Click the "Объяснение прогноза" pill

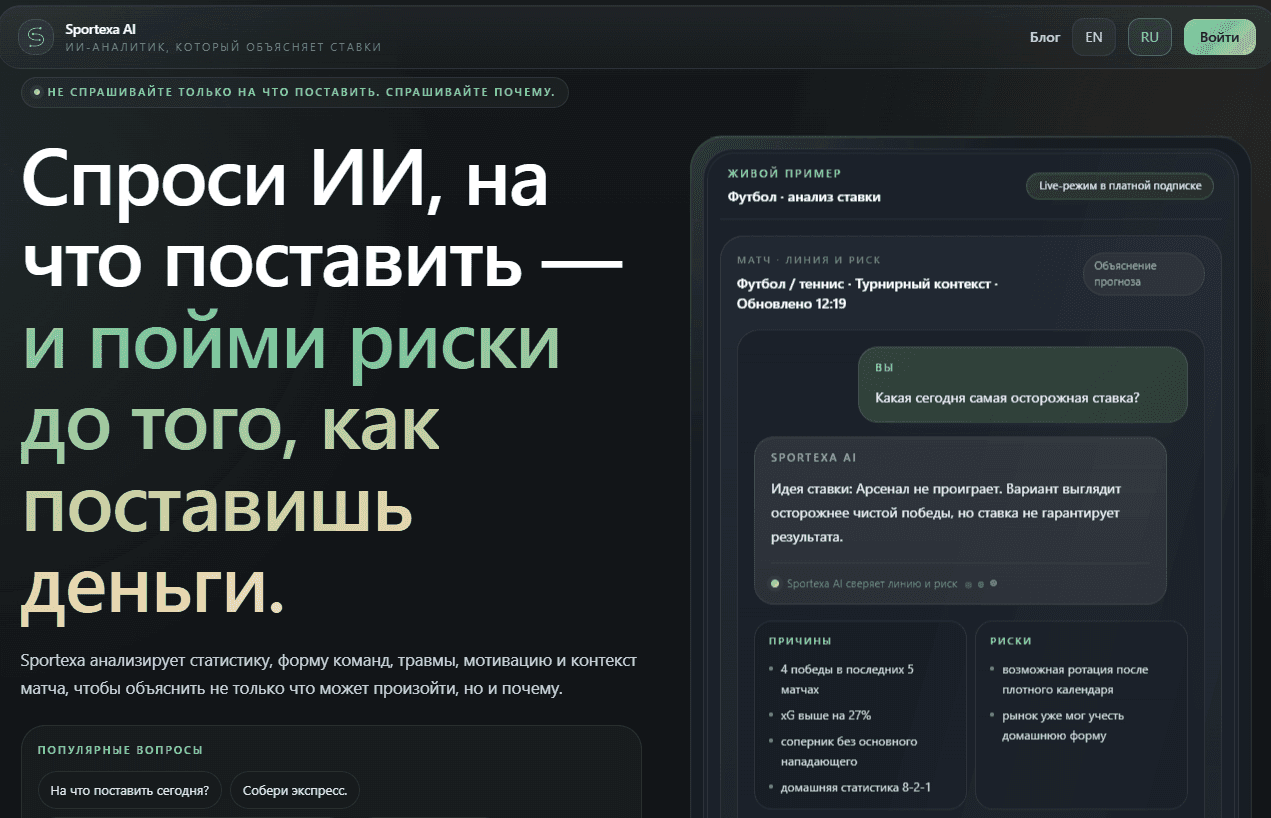click(1143, 273)
